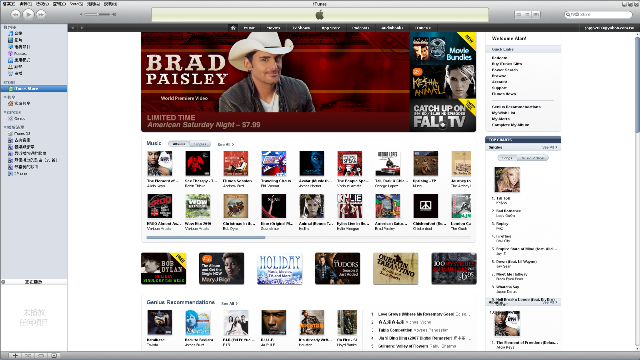This screenshot has height=360, width=640.
Task: Open the iTunes U store tab
Action: pos(422,28)
